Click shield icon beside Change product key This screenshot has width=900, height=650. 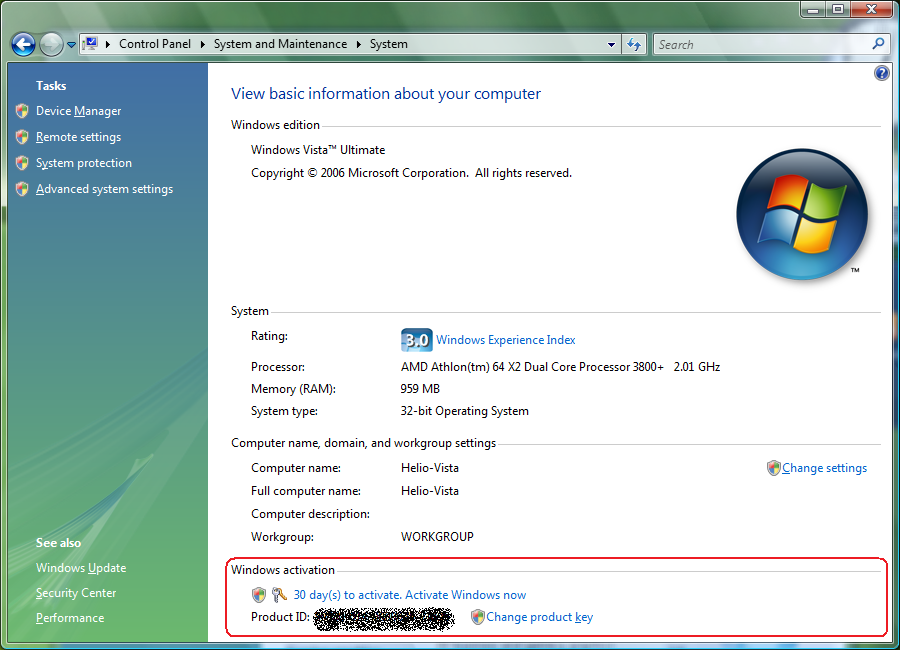pyautogui.click(x=478, y=617)
